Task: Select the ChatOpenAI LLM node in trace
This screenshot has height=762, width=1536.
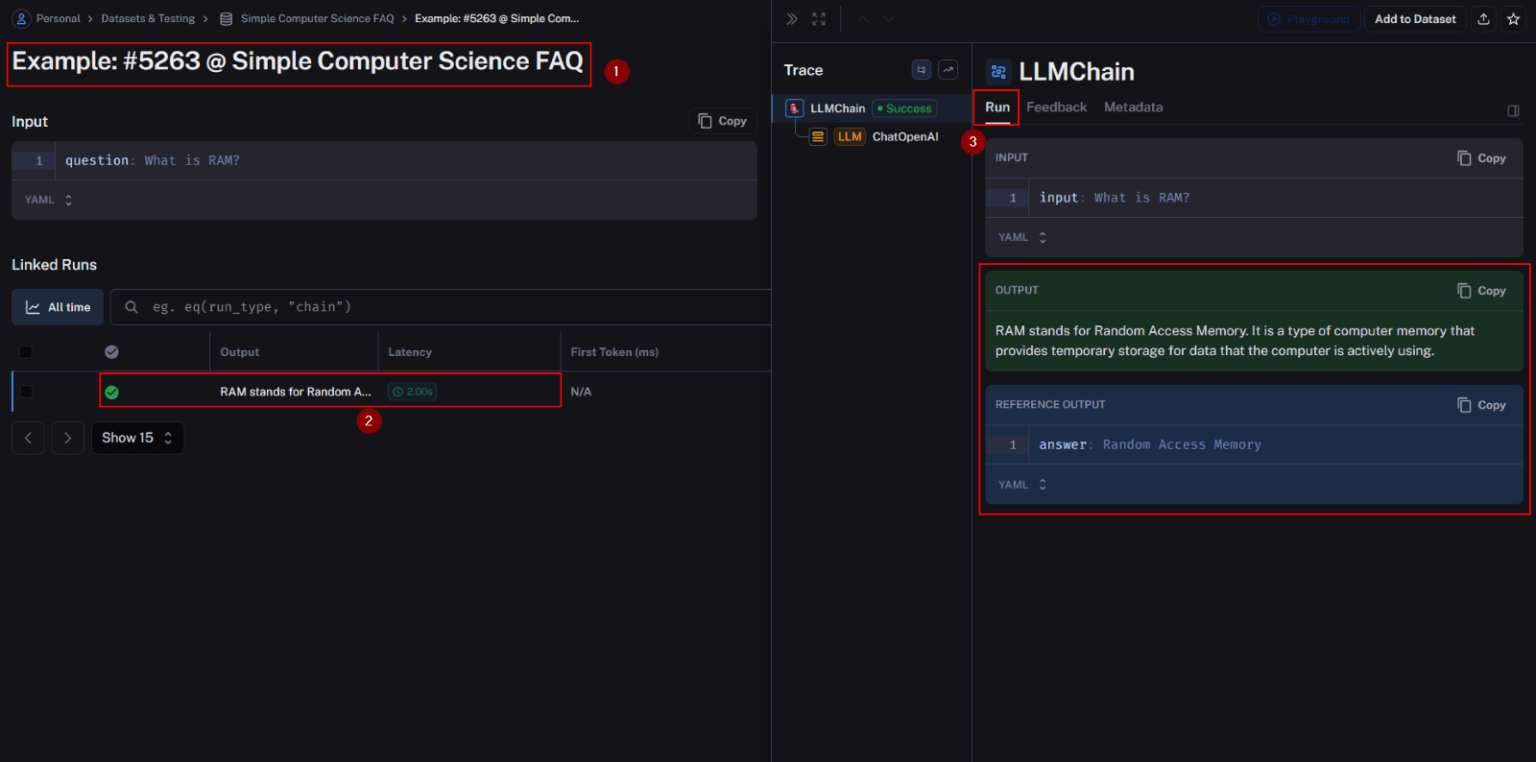Action: [x=904, y=137]
